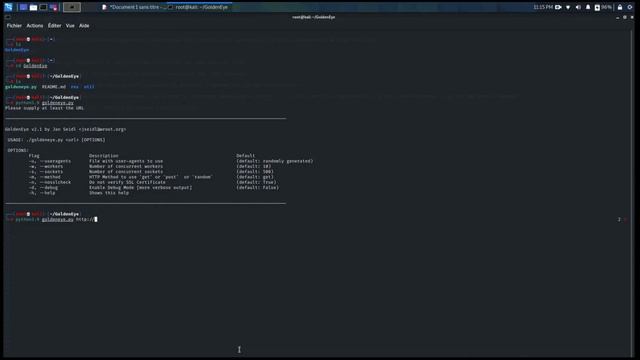Maximize the terminal window
Screen dimensions: 640x360
[624, 17]
